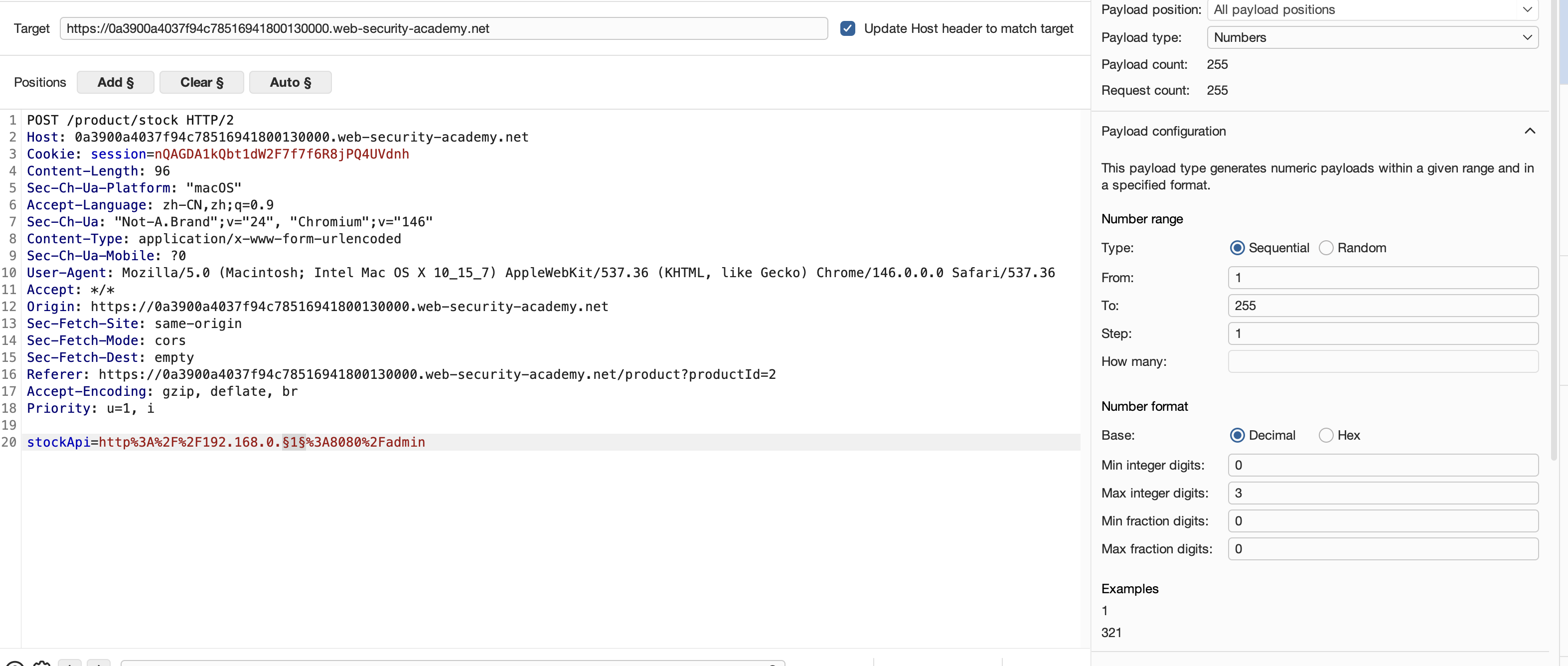Click the stockApi payload line in the request
The height and width of the screenshot is (666, 1568).
click(226, 442)
